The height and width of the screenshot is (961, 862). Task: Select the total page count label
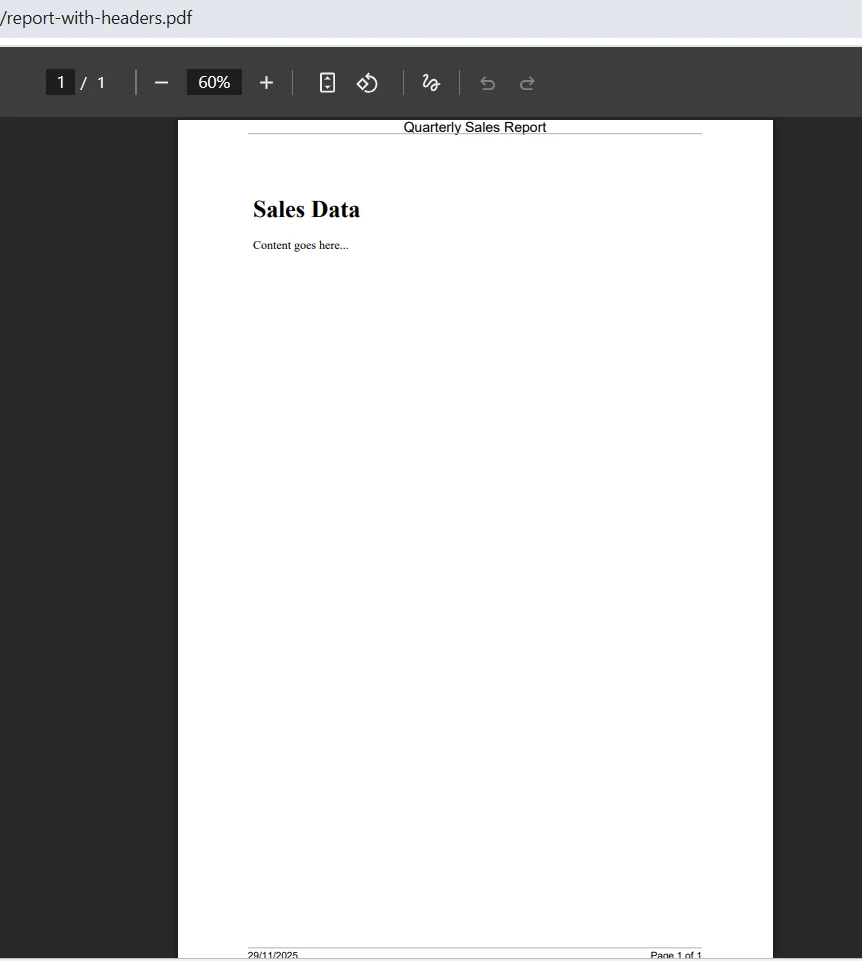pos(100,82)
